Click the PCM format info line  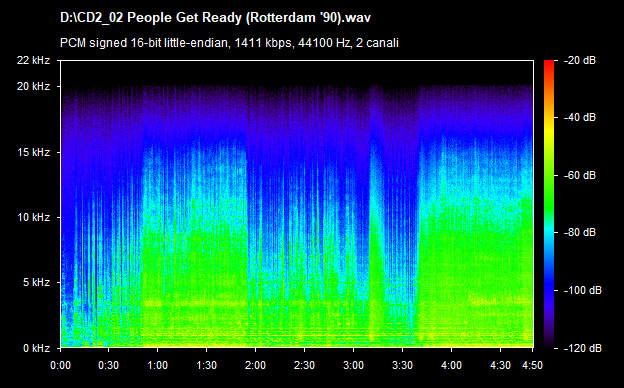(229, 43)
